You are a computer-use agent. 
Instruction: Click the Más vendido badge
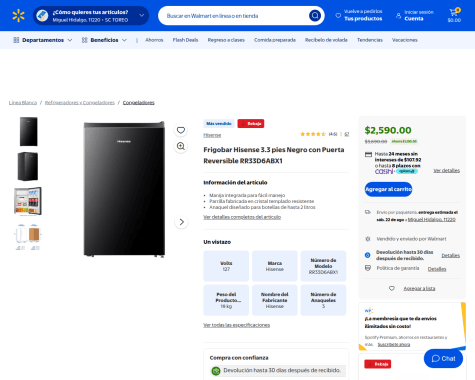click(x=219, y=124)
